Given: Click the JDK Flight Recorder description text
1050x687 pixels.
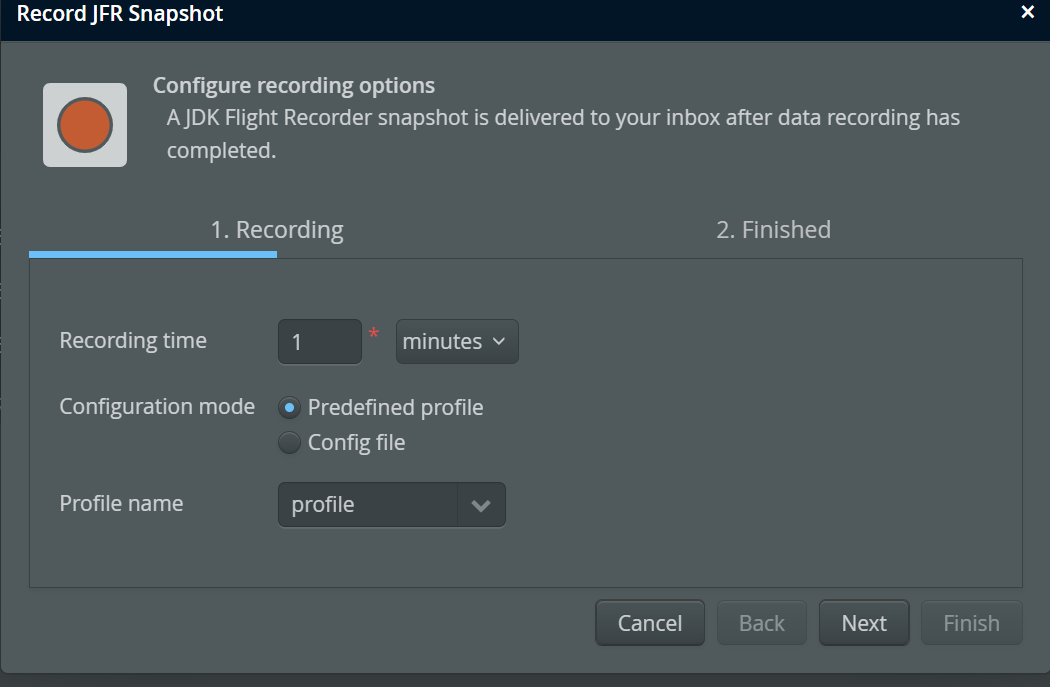Looking at the screenshot, I should point(563,134).
